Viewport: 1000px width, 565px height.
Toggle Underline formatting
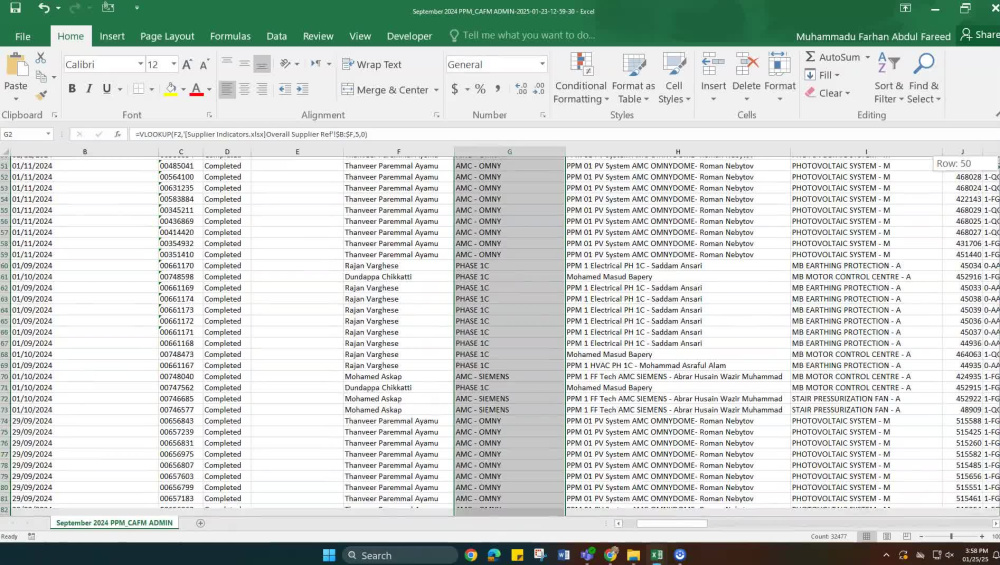[x=107, y=89]
